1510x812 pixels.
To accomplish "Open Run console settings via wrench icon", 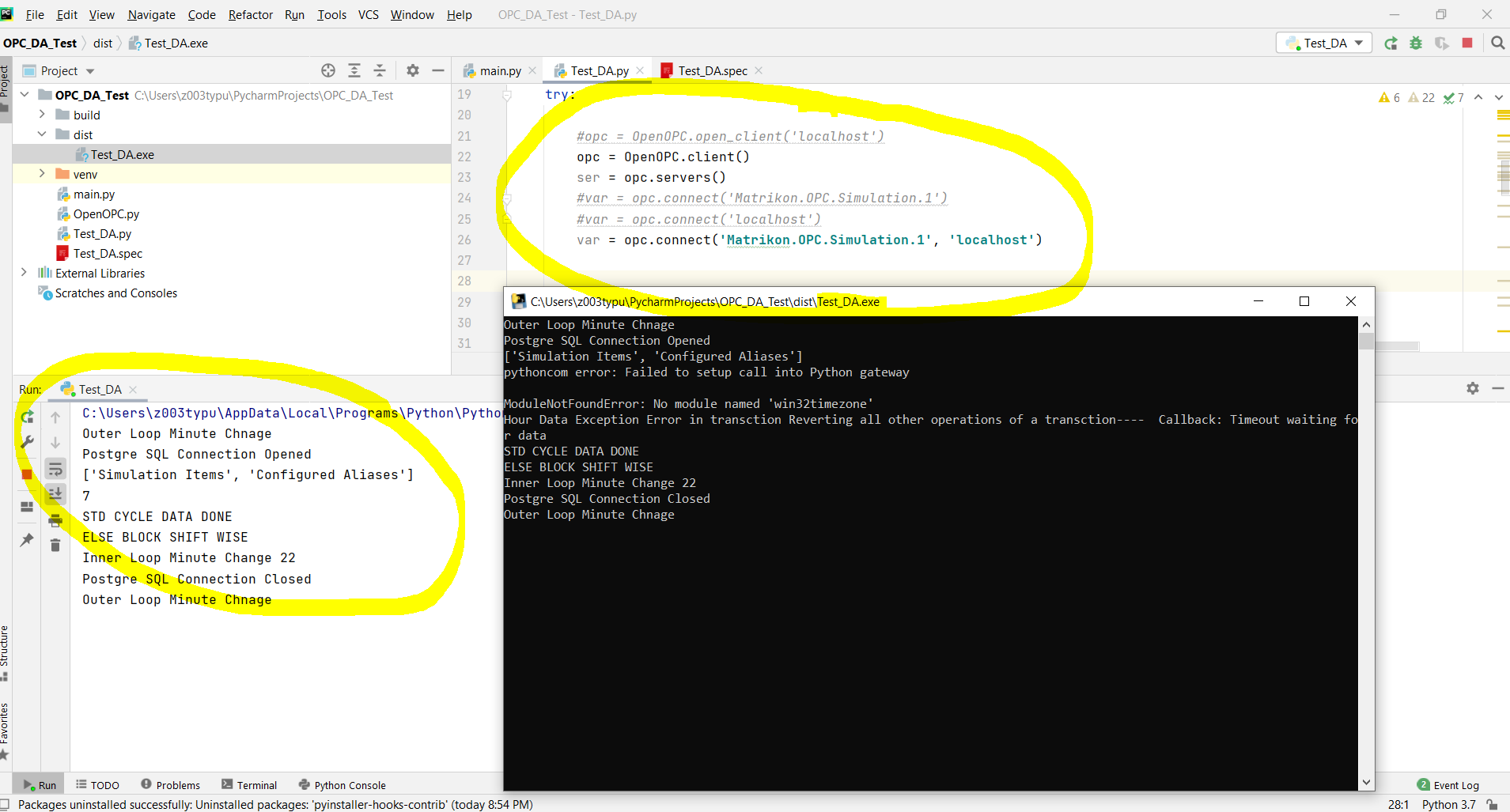I will [x=26, y=442].
